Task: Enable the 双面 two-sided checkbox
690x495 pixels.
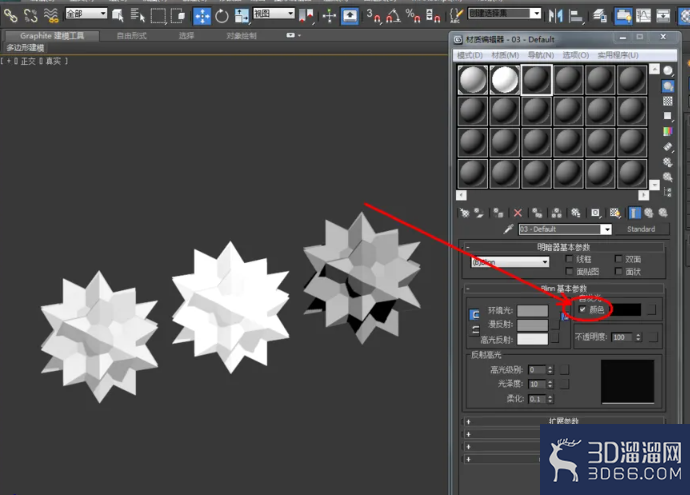Action: [x=618, y=259]
